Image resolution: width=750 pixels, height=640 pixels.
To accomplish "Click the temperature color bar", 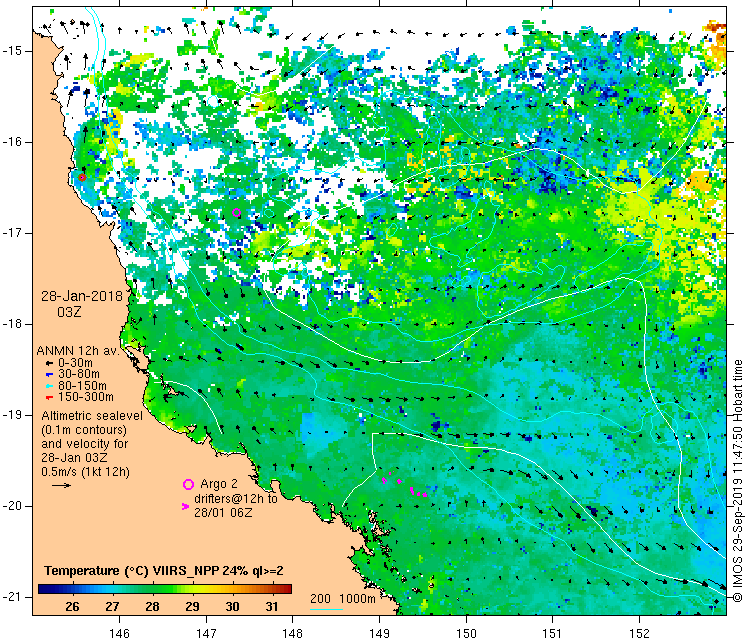I will pos(165,589).
